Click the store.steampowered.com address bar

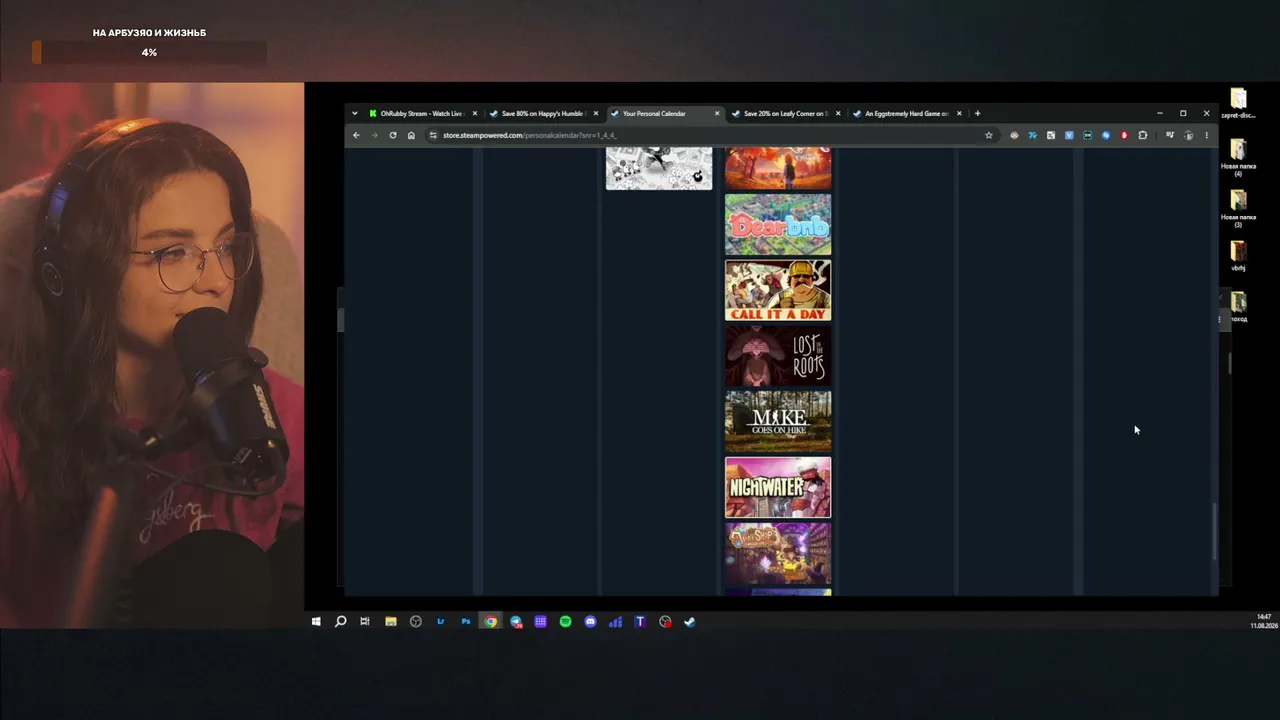(x=712, y=135)
